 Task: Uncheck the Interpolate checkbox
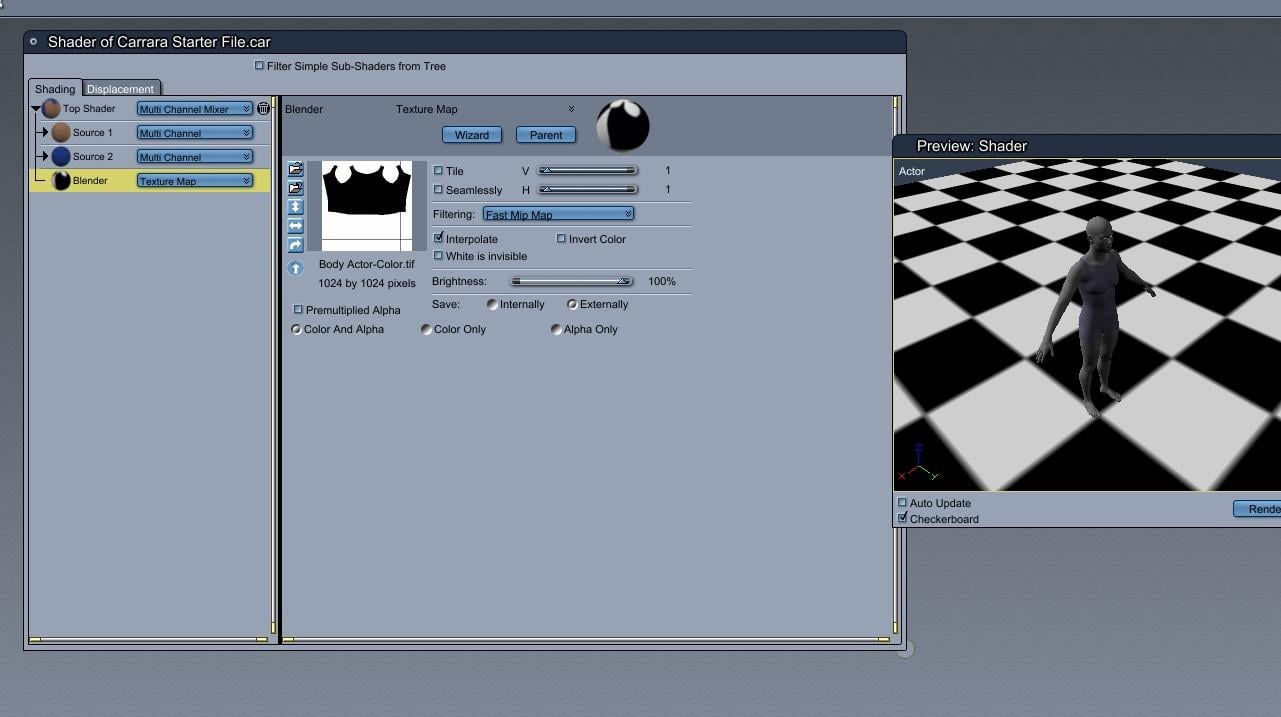(x=438, y=238)
